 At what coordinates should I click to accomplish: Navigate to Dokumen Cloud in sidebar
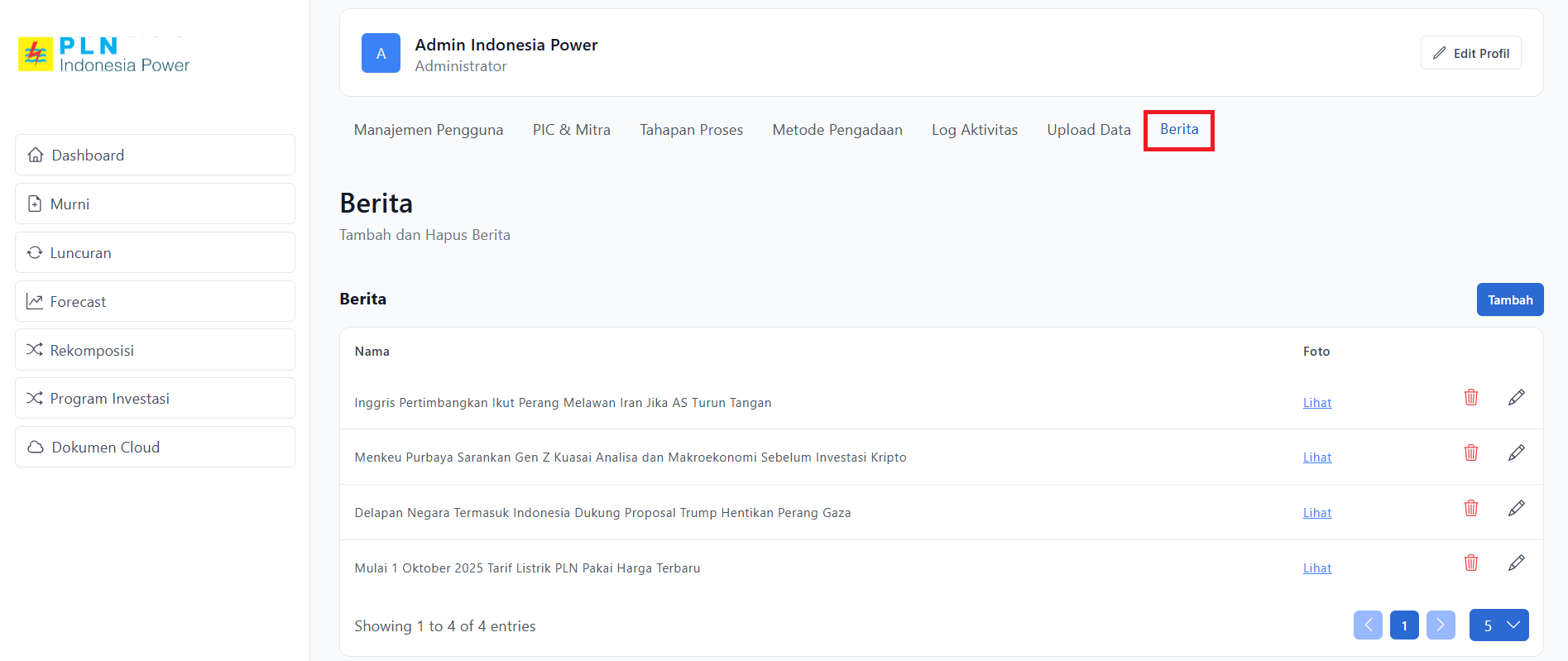[155, 448]
